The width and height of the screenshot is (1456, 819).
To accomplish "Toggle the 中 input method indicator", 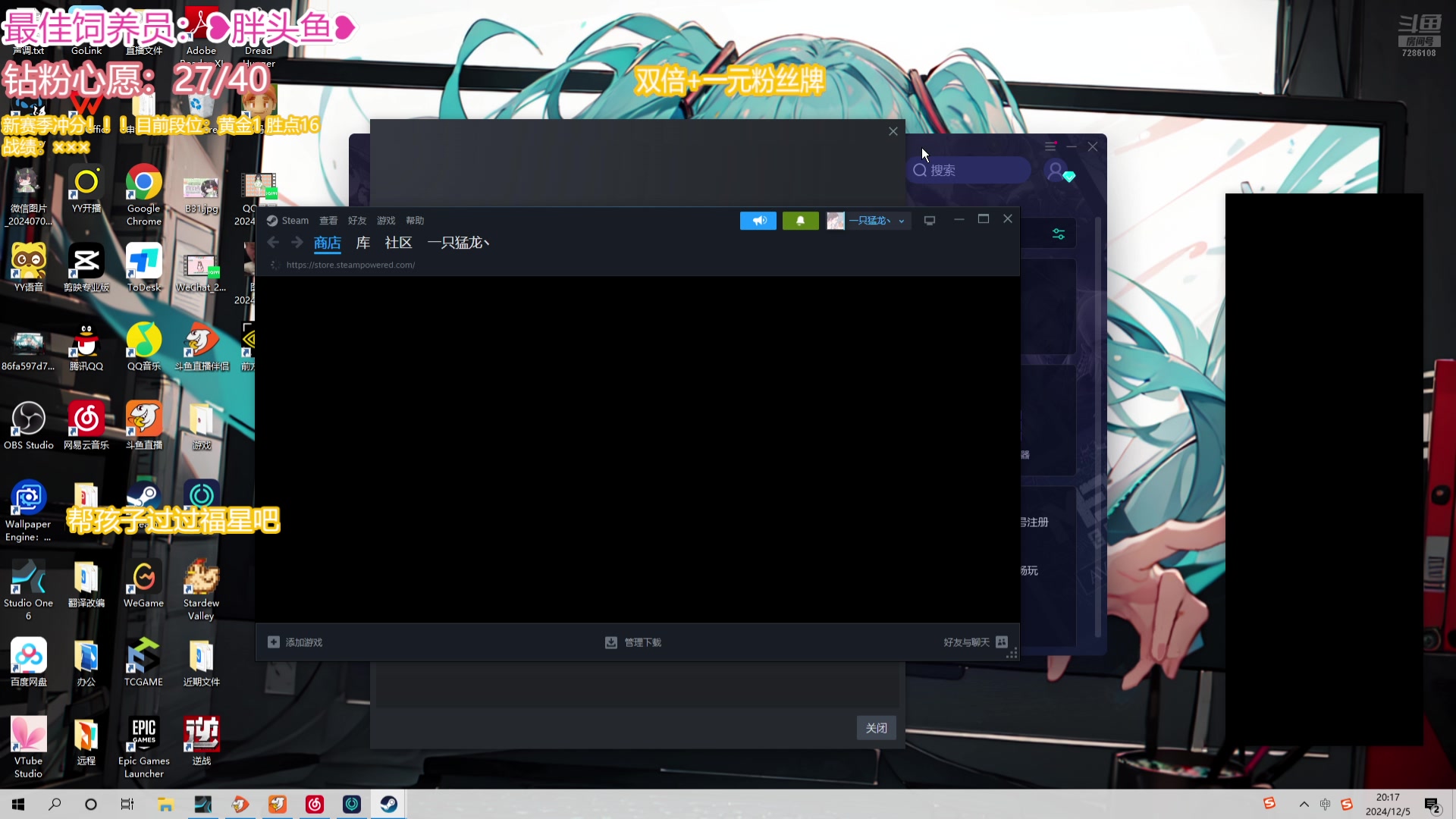I will tap(1325, 805).
